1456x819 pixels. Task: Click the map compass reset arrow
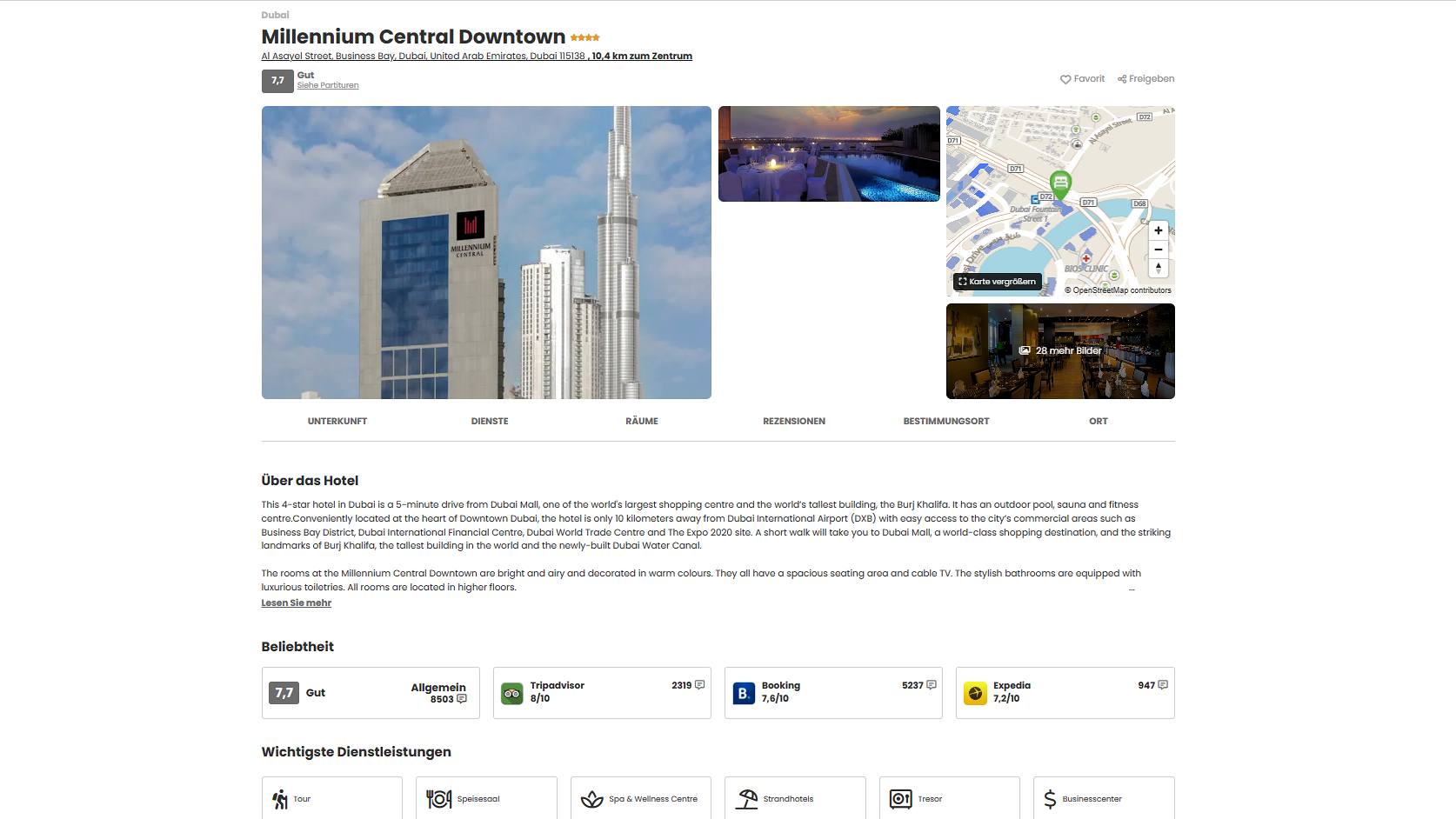point(1159,268)
